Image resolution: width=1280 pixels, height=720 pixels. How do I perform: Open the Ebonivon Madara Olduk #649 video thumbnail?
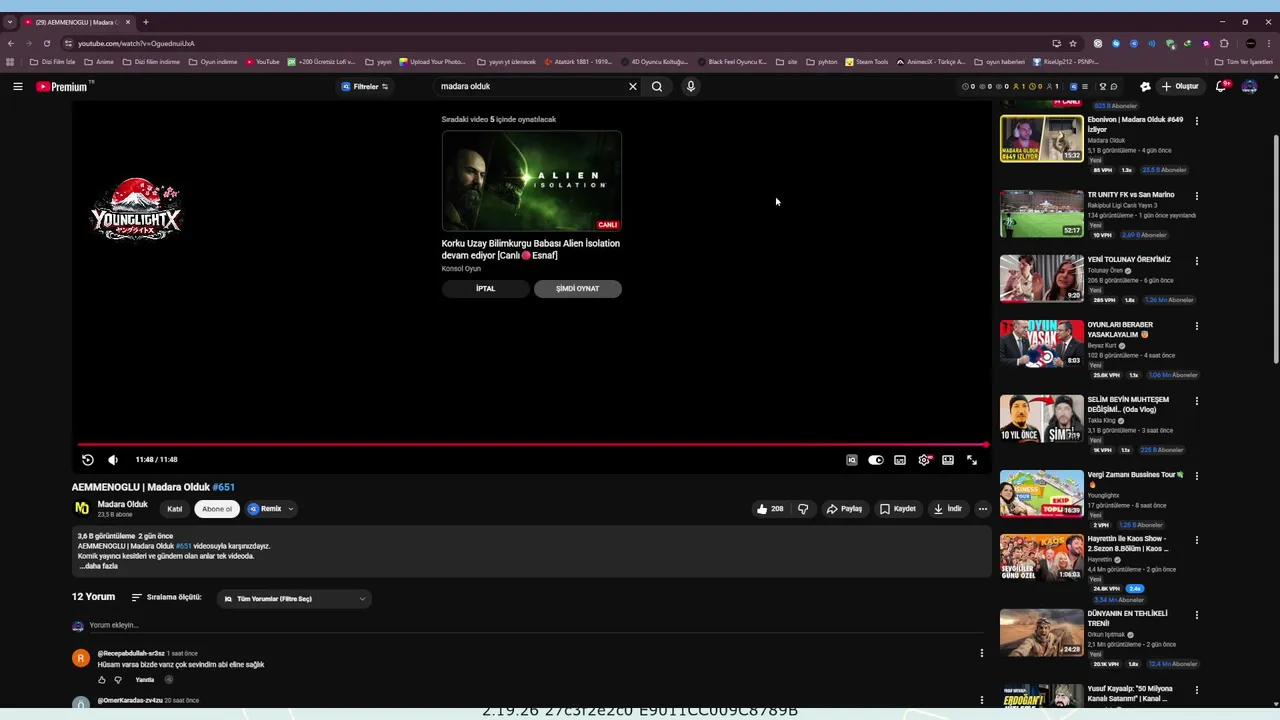click(x=1042, y=139)
